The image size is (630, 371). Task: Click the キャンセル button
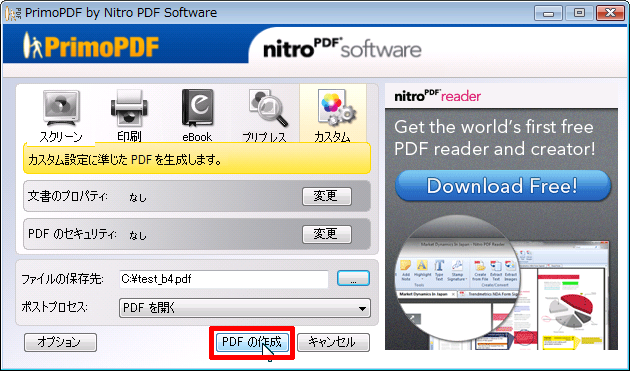coord(333,342)
